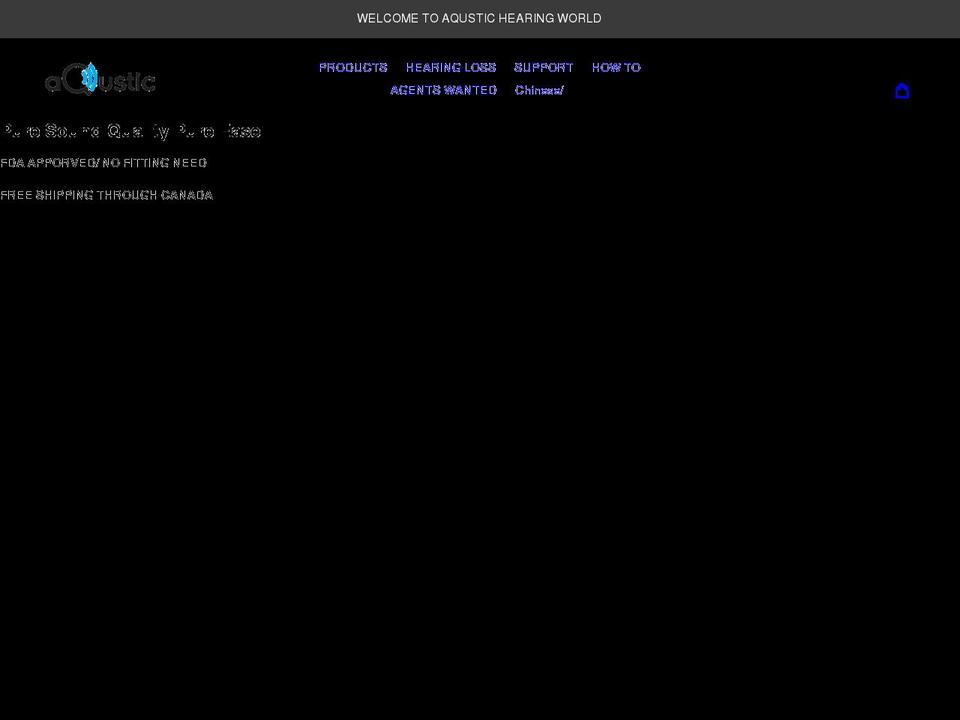Image resolution: width=960 pixels, height=720 pixels.
Task: Open the shopping cart icon
Action: pos(902,91)
